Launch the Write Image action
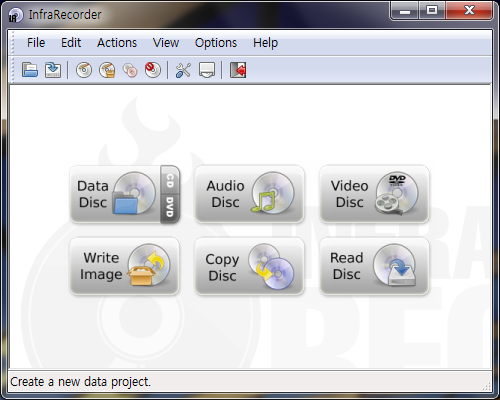The width and height of the screenshot is (500, 400). (124, 266)
